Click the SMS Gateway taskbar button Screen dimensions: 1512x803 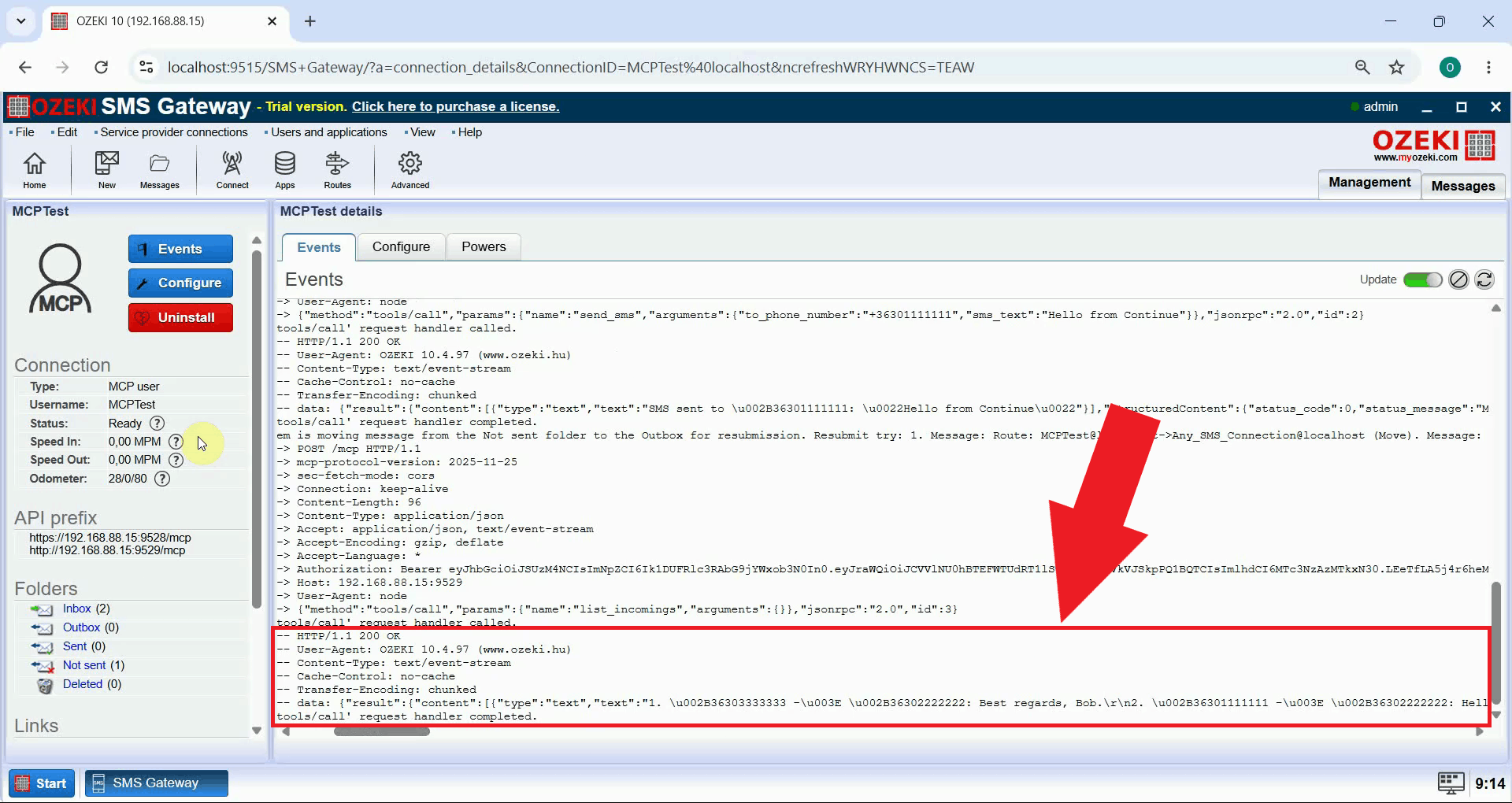pos(156,783)
